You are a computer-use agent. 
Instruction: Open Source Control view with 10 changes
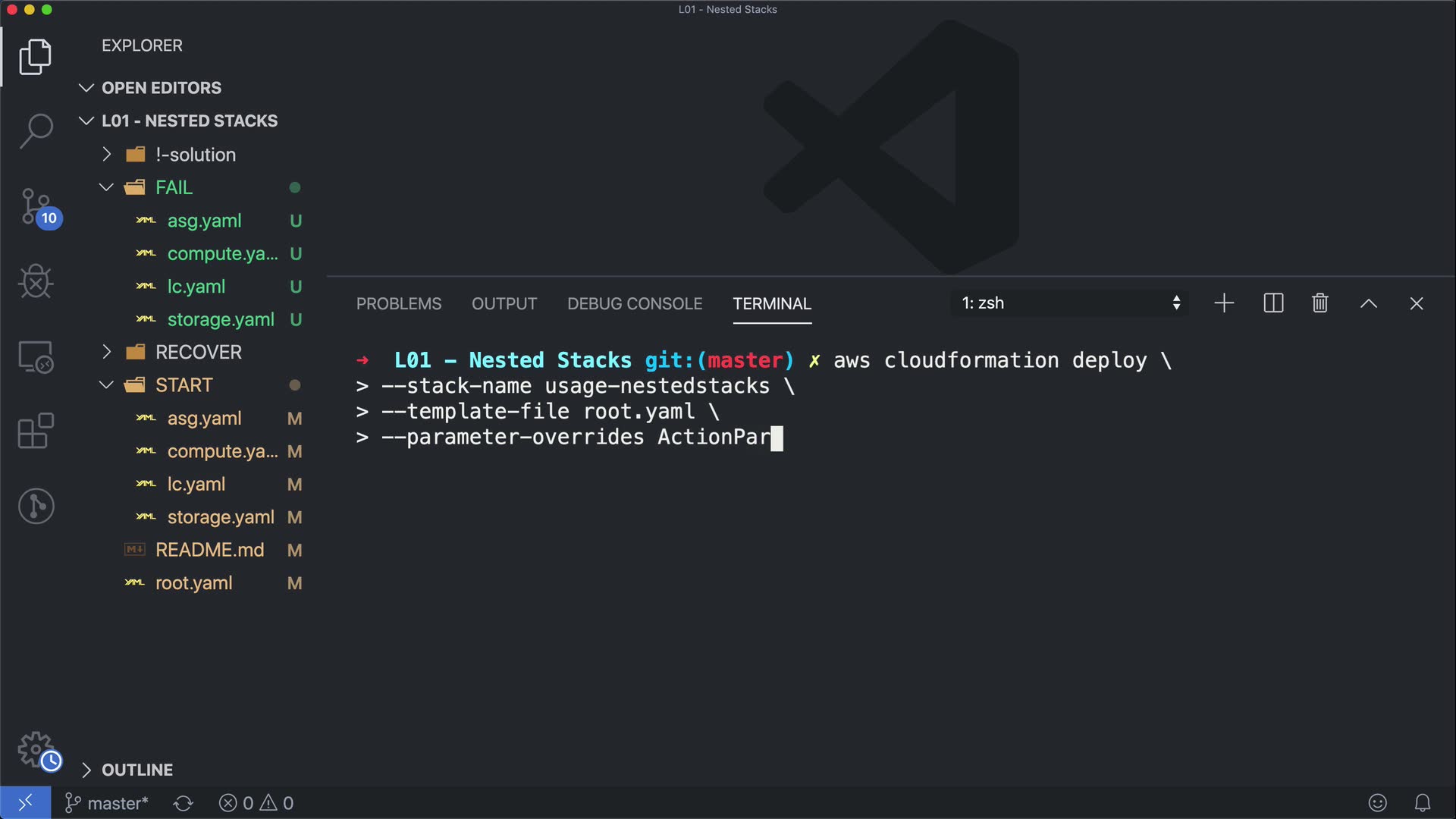pyautogui.click(x=36, y=206)
